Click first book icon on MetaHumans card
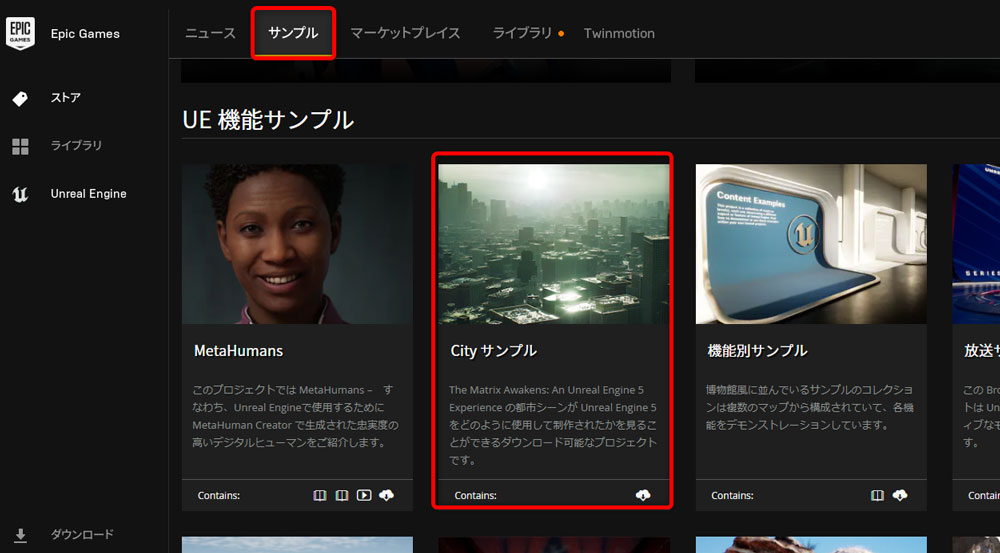Screen dimensions: 1000x553 [320, 495]
